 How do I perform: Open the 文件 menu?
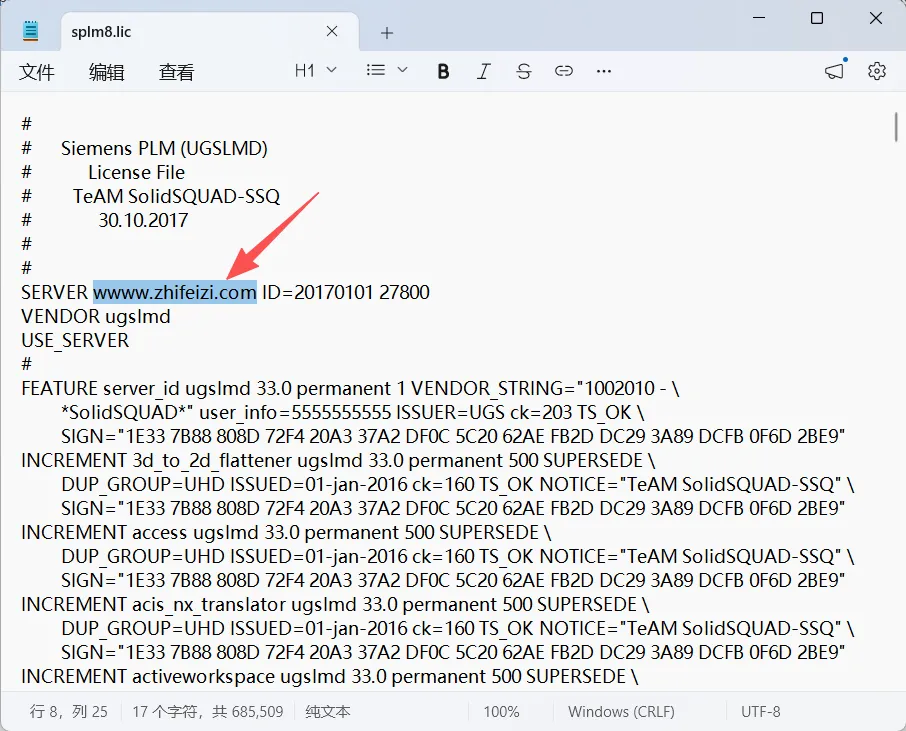tap(36, 72)
